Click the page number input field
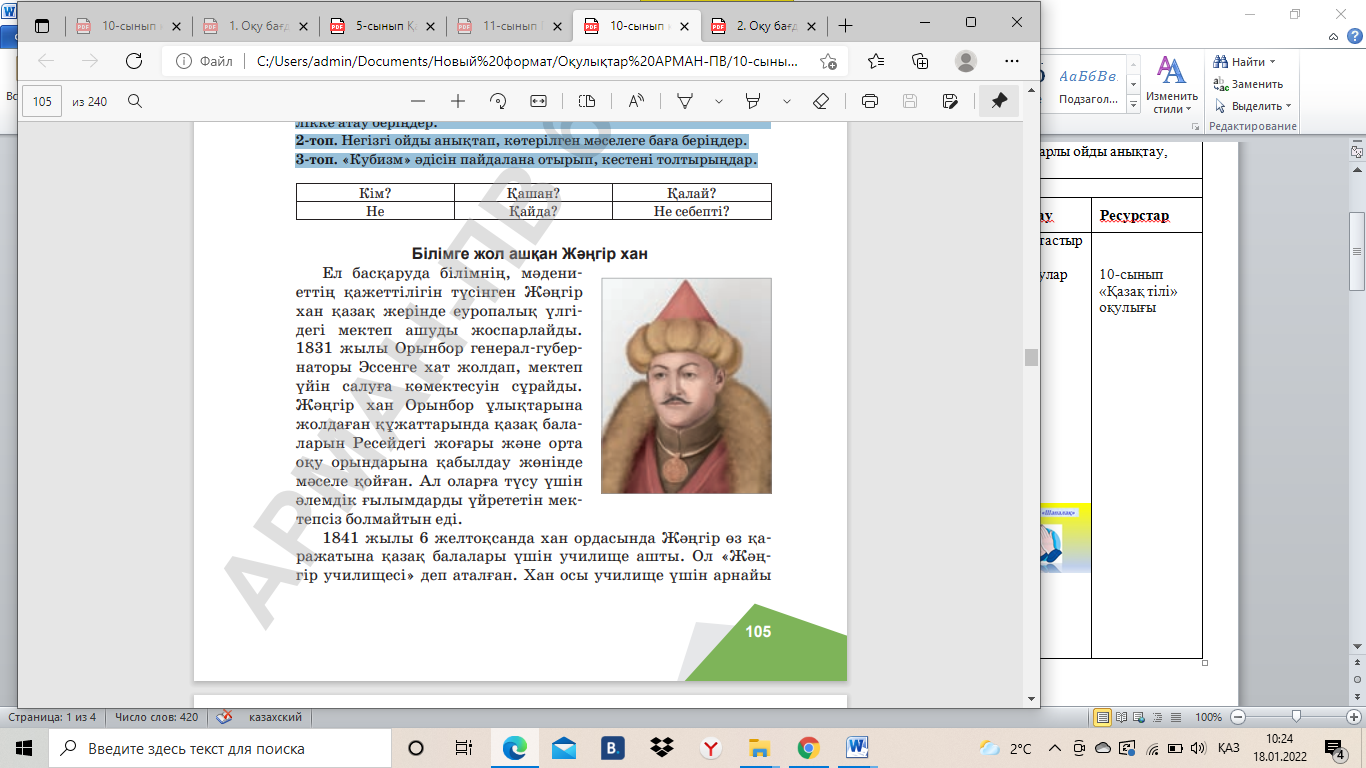Screen dimensions: 1366x768 42,101
